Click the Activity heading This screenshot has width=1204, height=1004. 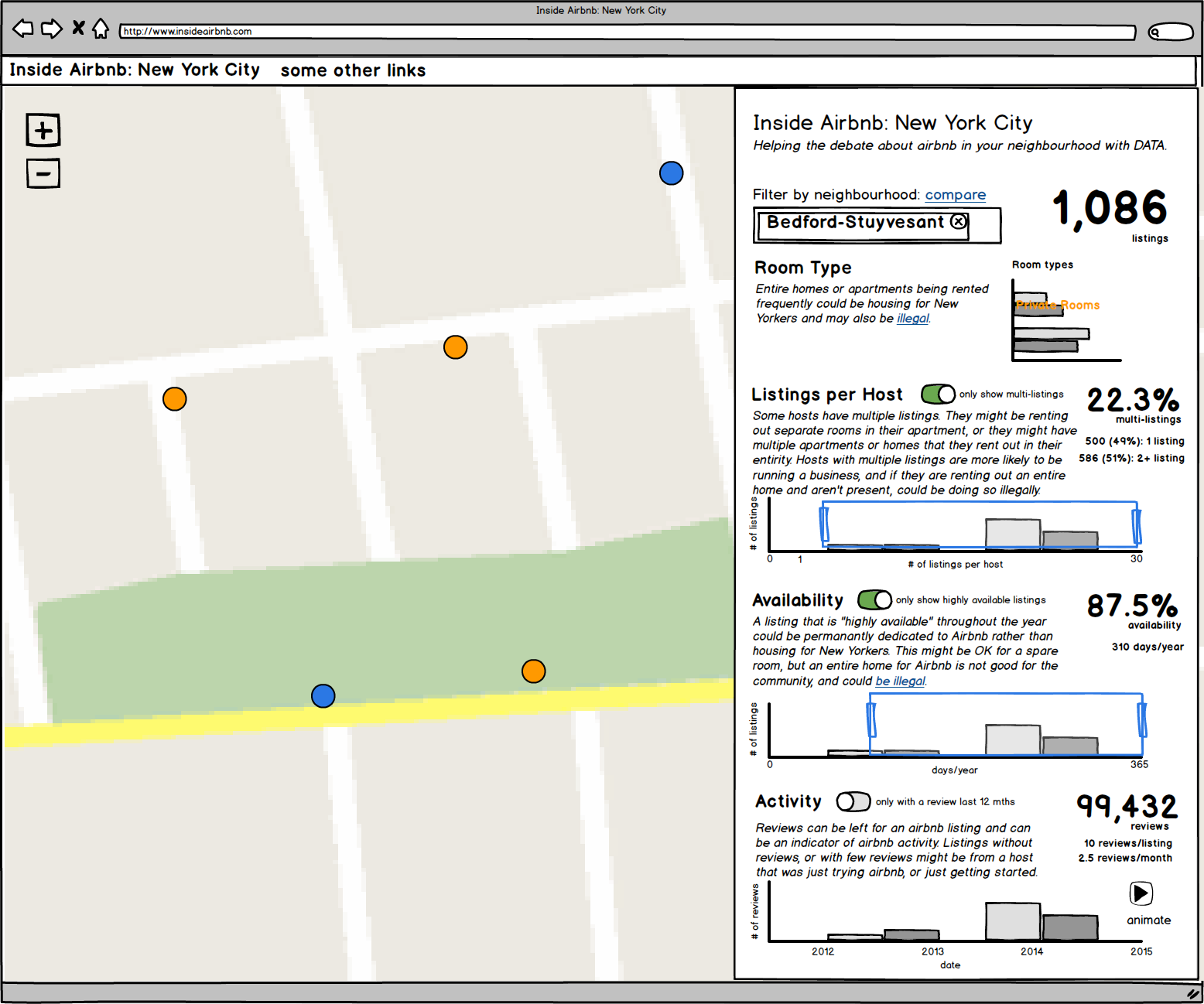(788, 801)
